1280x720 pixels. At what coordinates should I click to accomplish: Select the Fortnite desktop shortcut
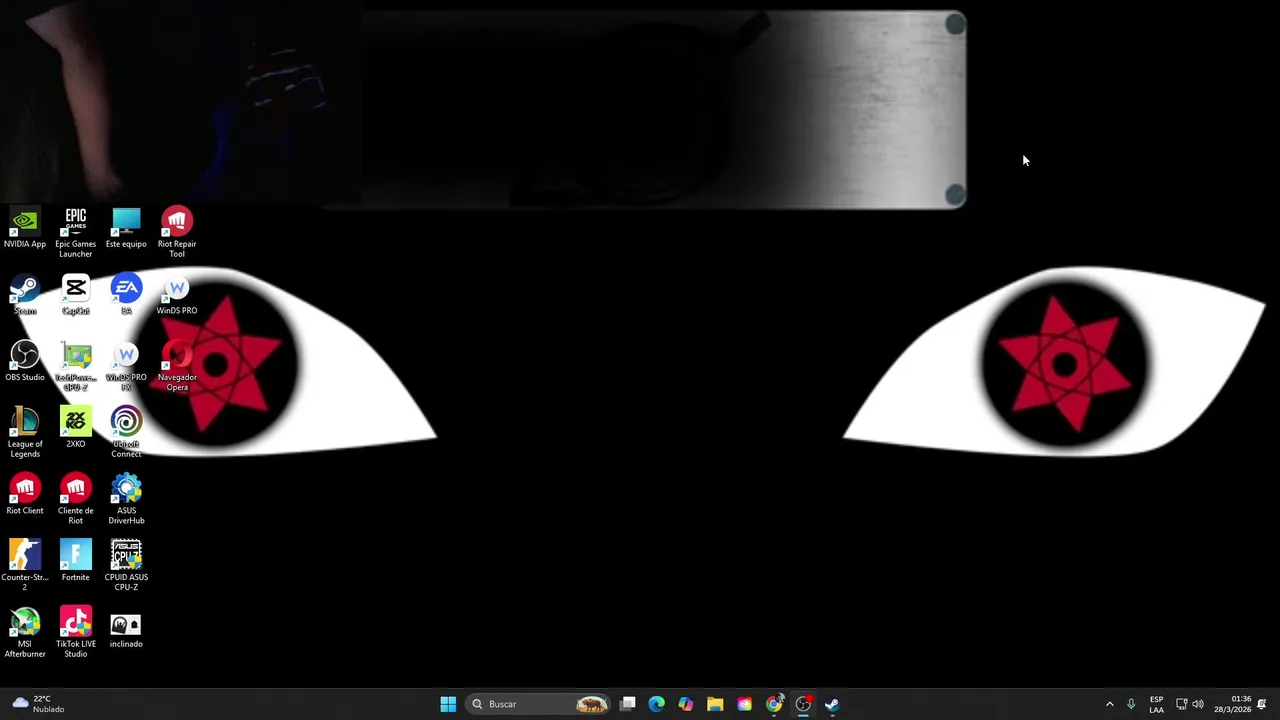point(75,561)
